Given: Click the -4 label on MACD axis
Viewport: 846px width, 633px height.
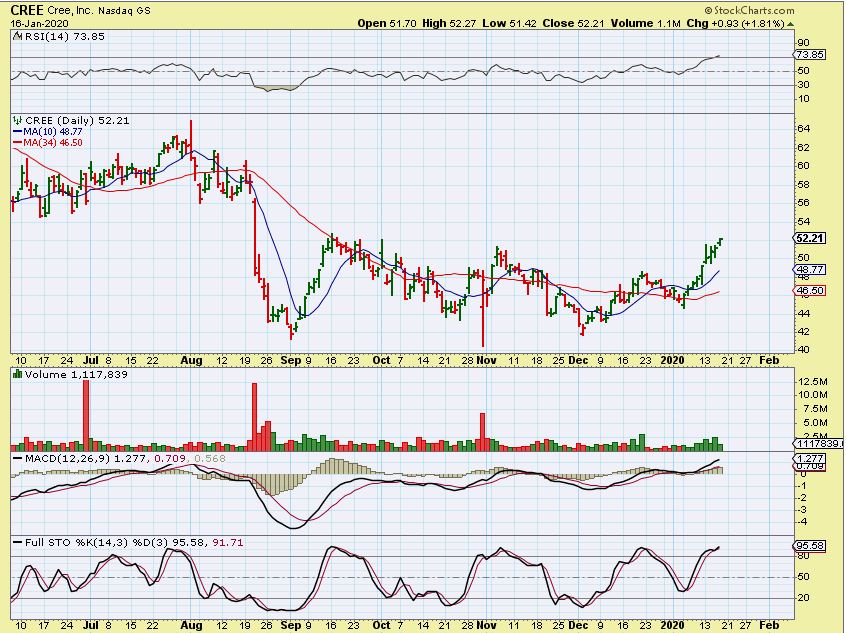Looking at the screenshot, I should [802, 522].
